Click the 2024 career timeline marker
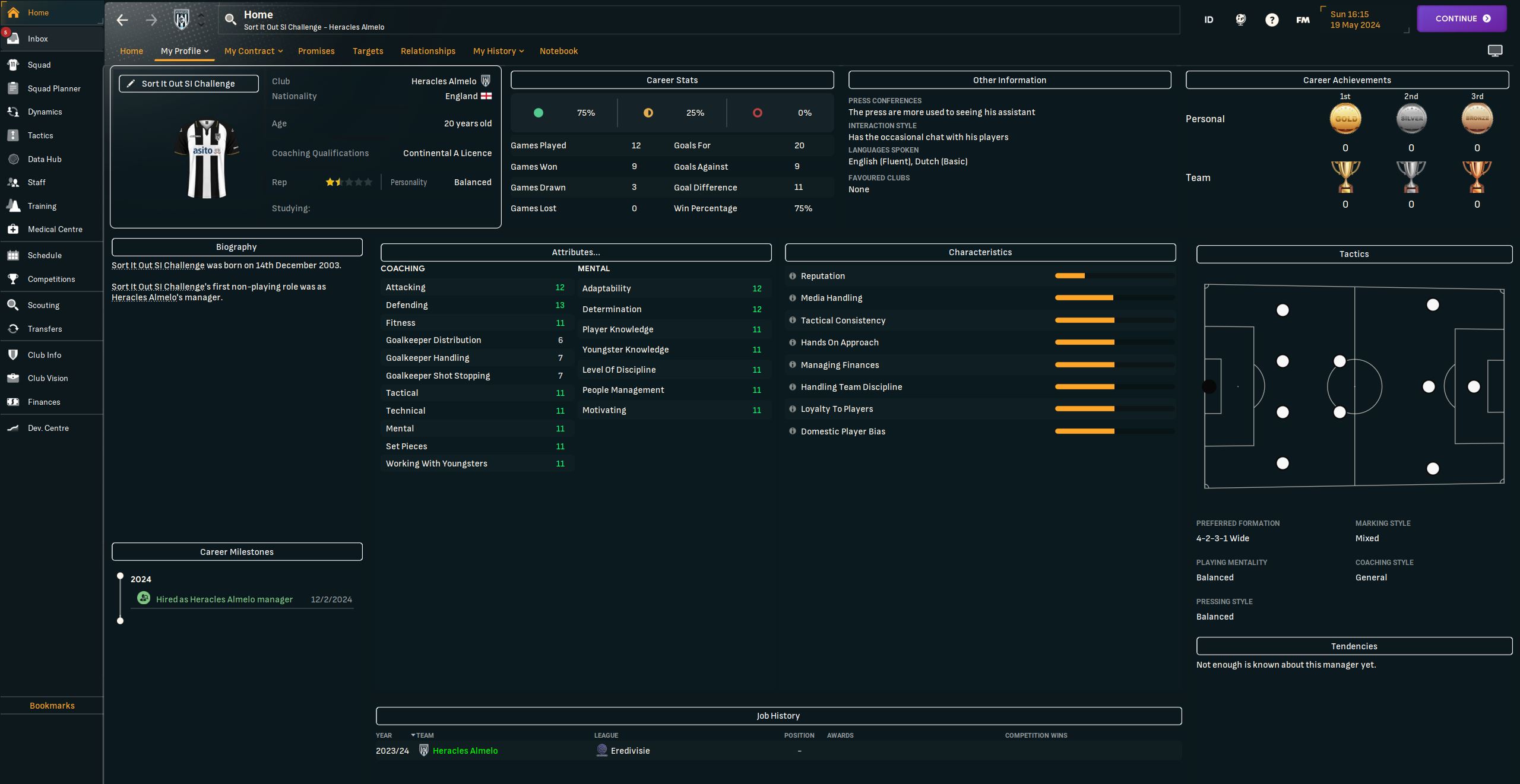 [x=120, y=576]
